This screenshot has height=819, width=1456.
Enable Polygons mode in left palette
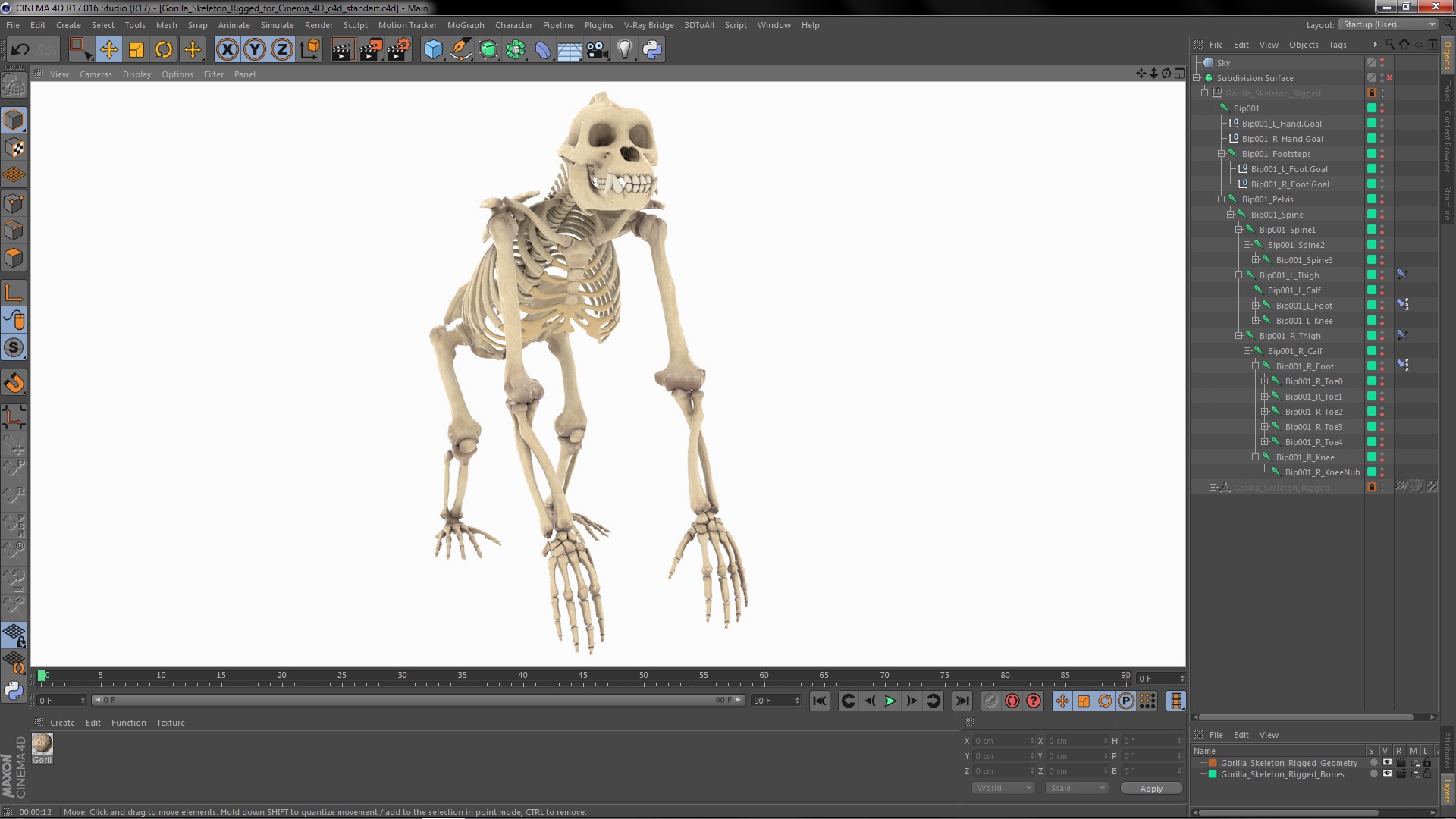(14, 258)
